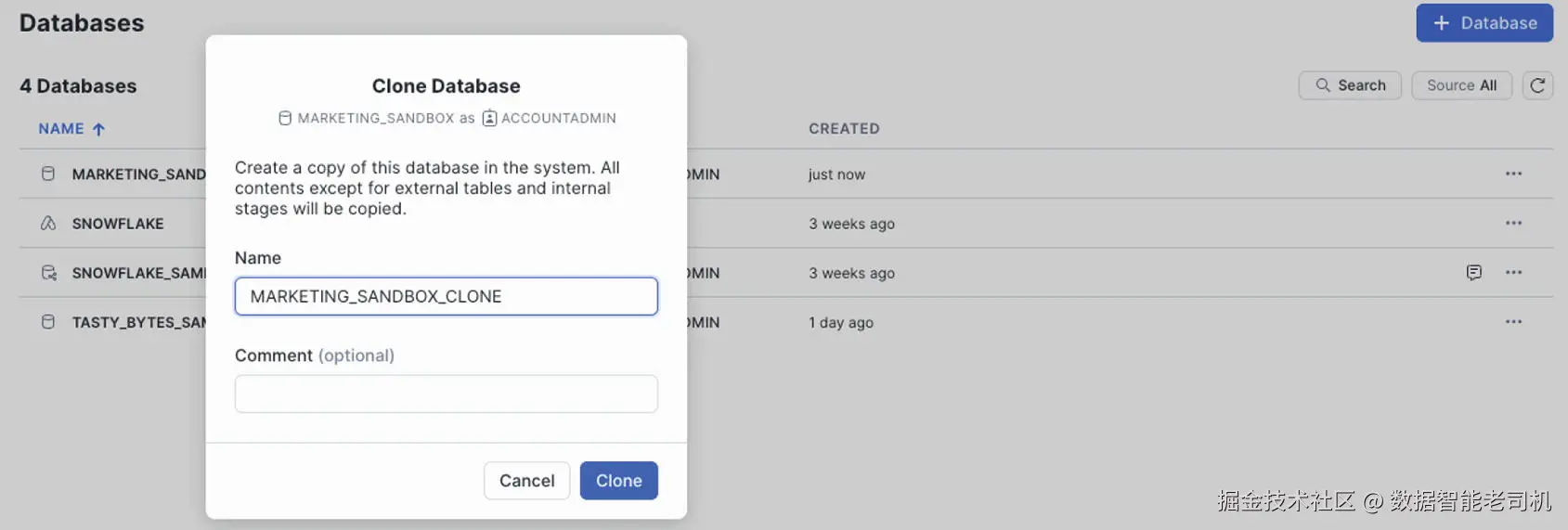The width and height of the screenshot is (1568, 530).
Task: Click the MARKETING_SANDBOX database icon in list
Action: (48, 174)
